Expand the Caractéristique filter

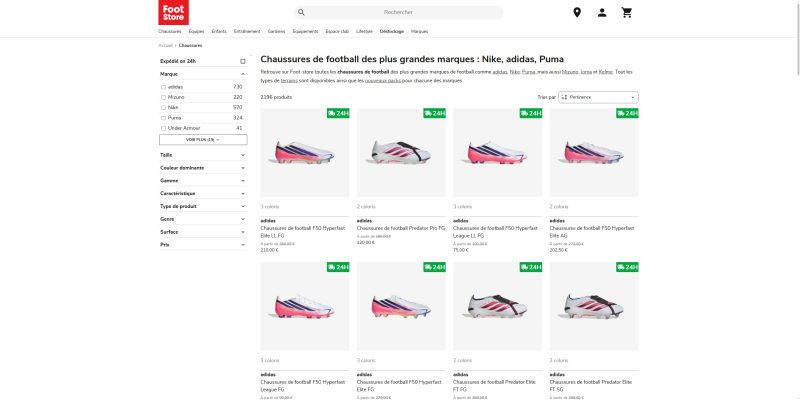[203, 193]
